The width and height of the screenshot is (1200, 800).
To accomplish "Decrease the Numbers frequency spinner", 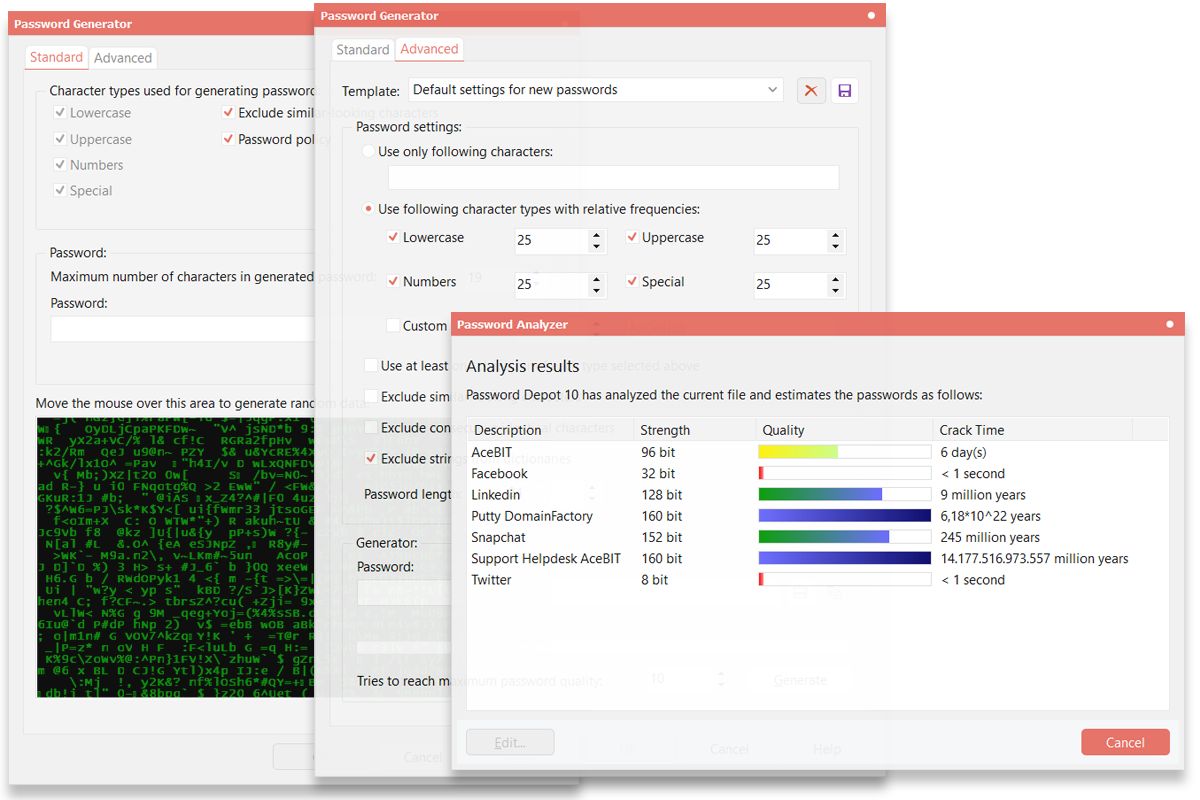I will [597, 291].
